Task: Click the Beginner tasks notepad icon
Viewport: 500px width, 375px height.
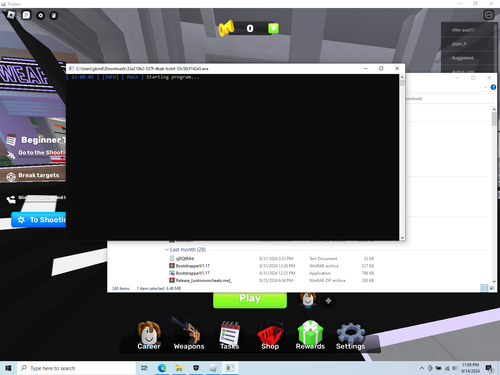Action: pos(11,140)
